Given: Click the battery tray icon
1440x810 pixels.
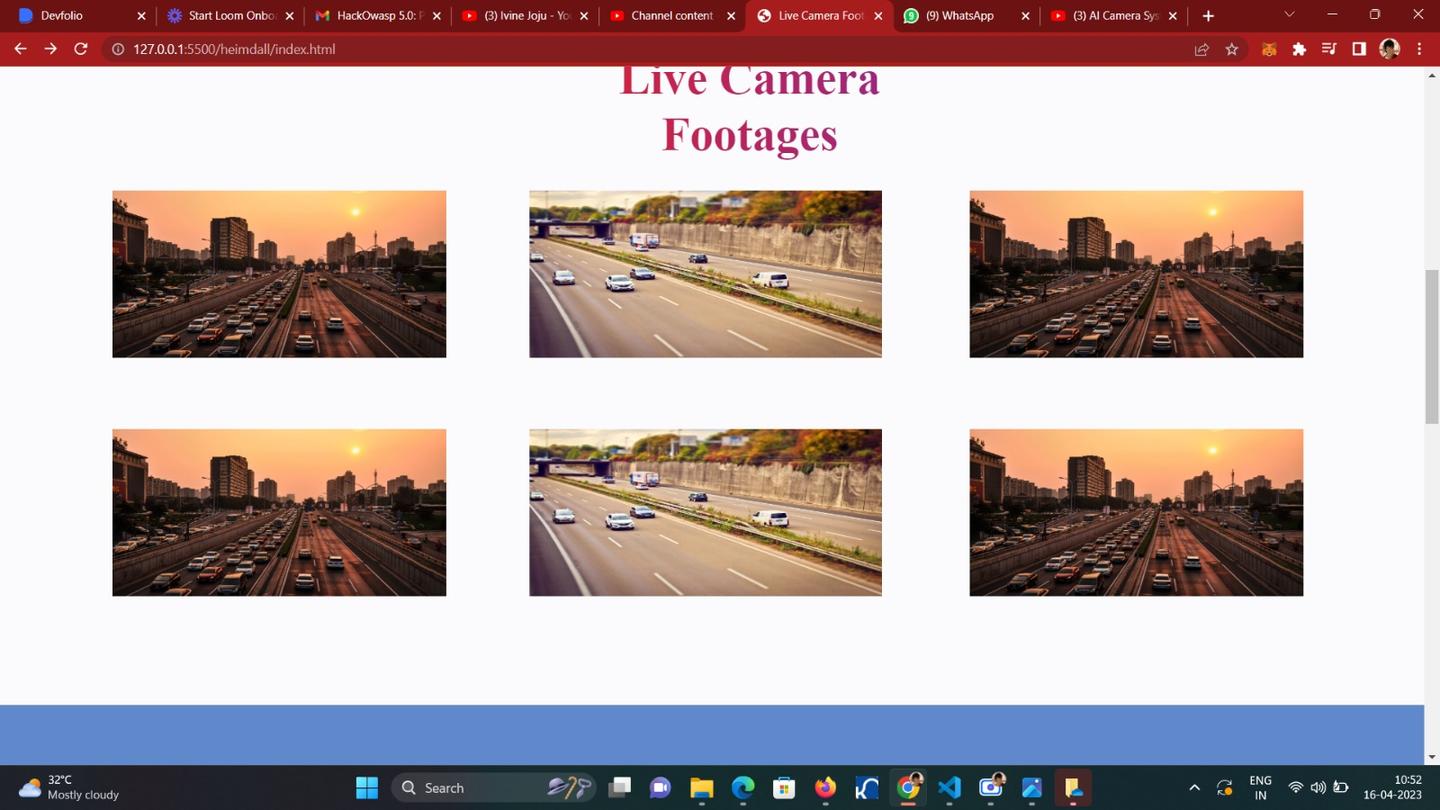Looking at the screenshot, I should tap(1341, 788).
